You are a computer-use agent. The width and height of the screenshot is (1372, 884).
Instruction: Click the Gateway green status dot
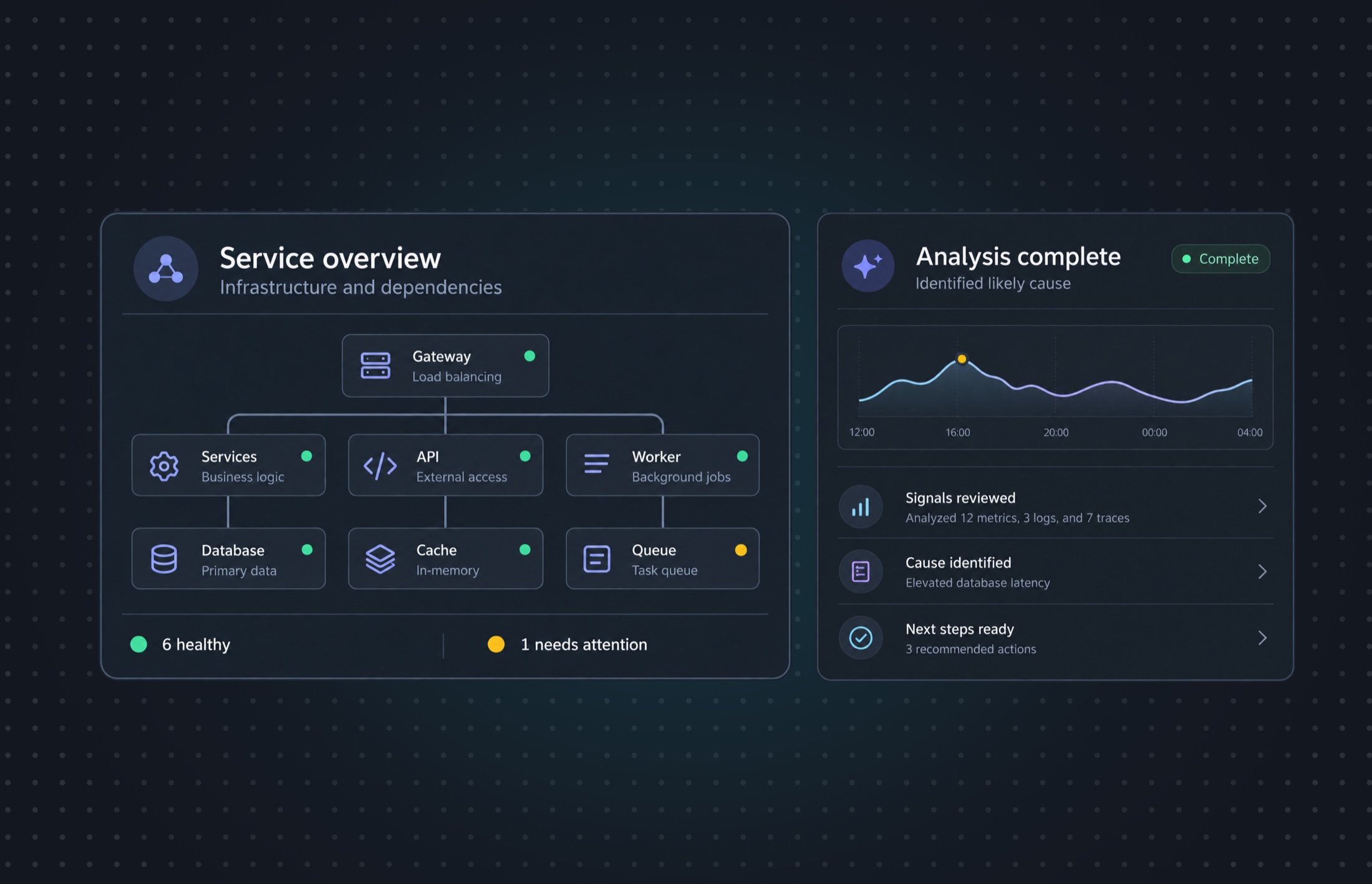tap(529, 356)
